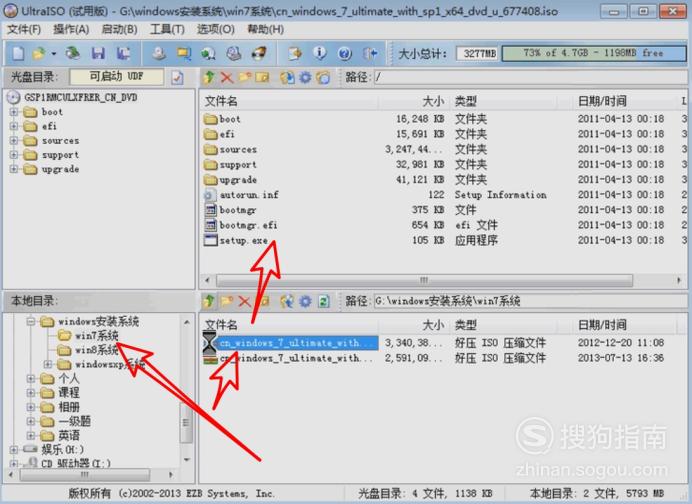Expand the upgrade folder in disc tree
The width and height of the screenshot is (692, 504).
click(14, 169)
